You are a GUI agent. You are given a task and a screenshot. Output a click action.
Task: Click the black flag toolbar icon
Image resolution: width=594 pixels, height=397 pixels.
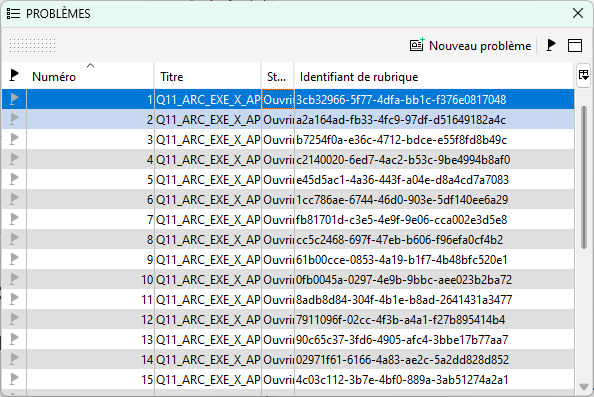coord(551,45)
